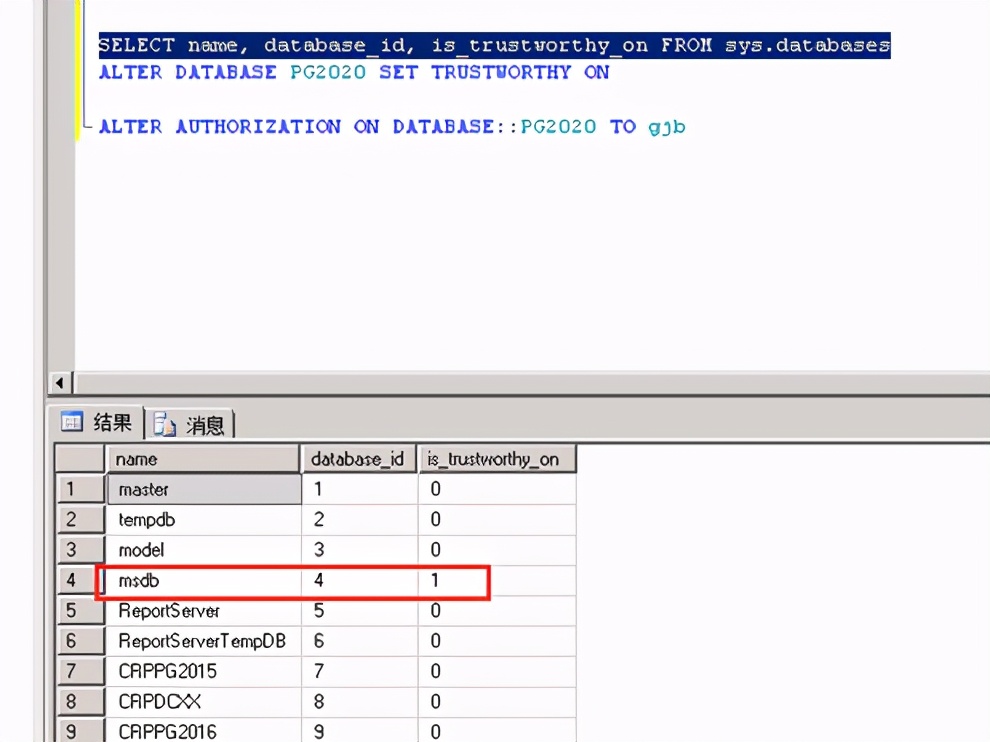Click the highlighted SELECT statement line
This screenshot has width=990, height=742.
tap(493, 46)
